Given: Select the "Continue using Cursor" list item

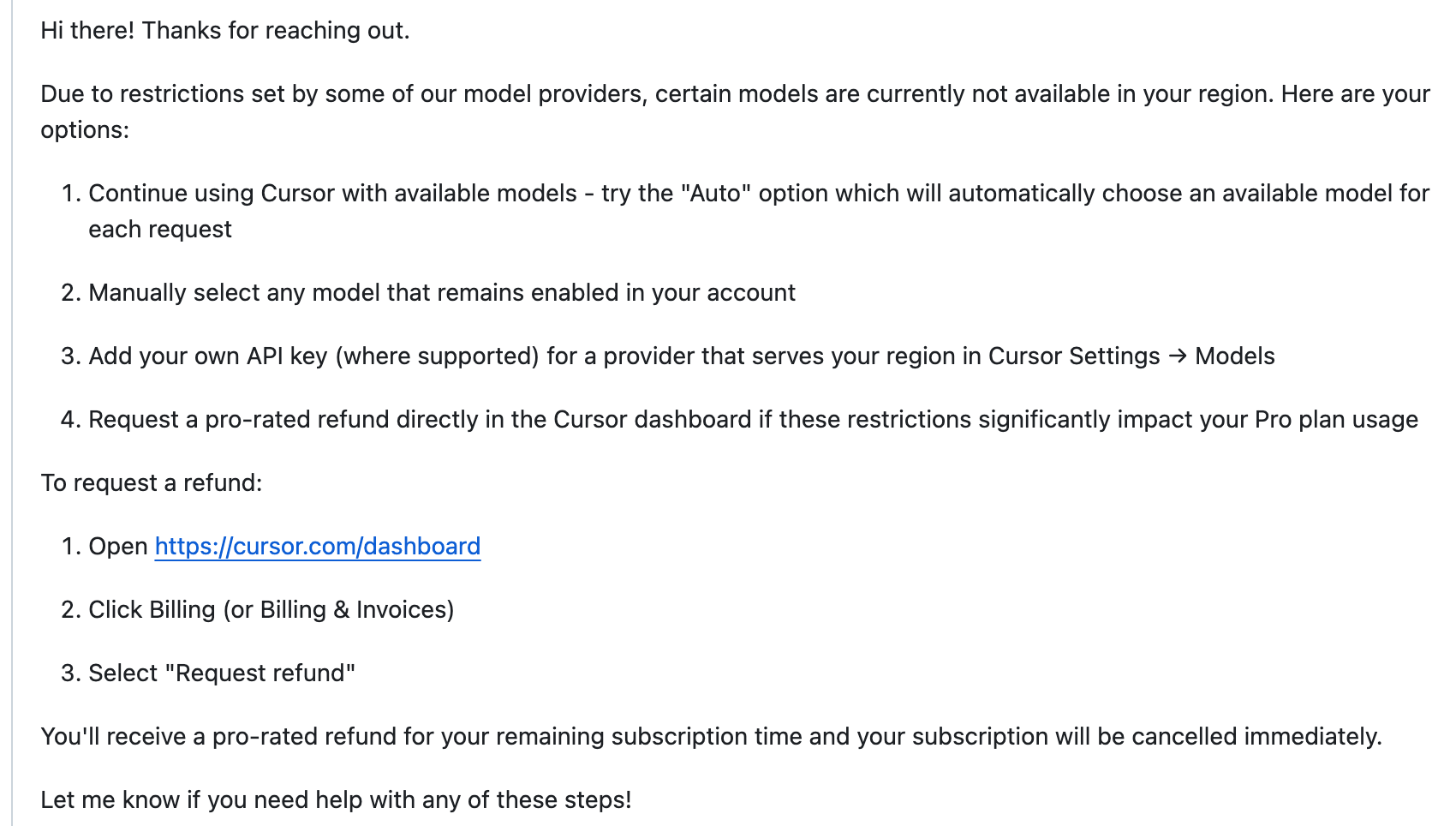Looking at the screenshot, I should 332,194.
